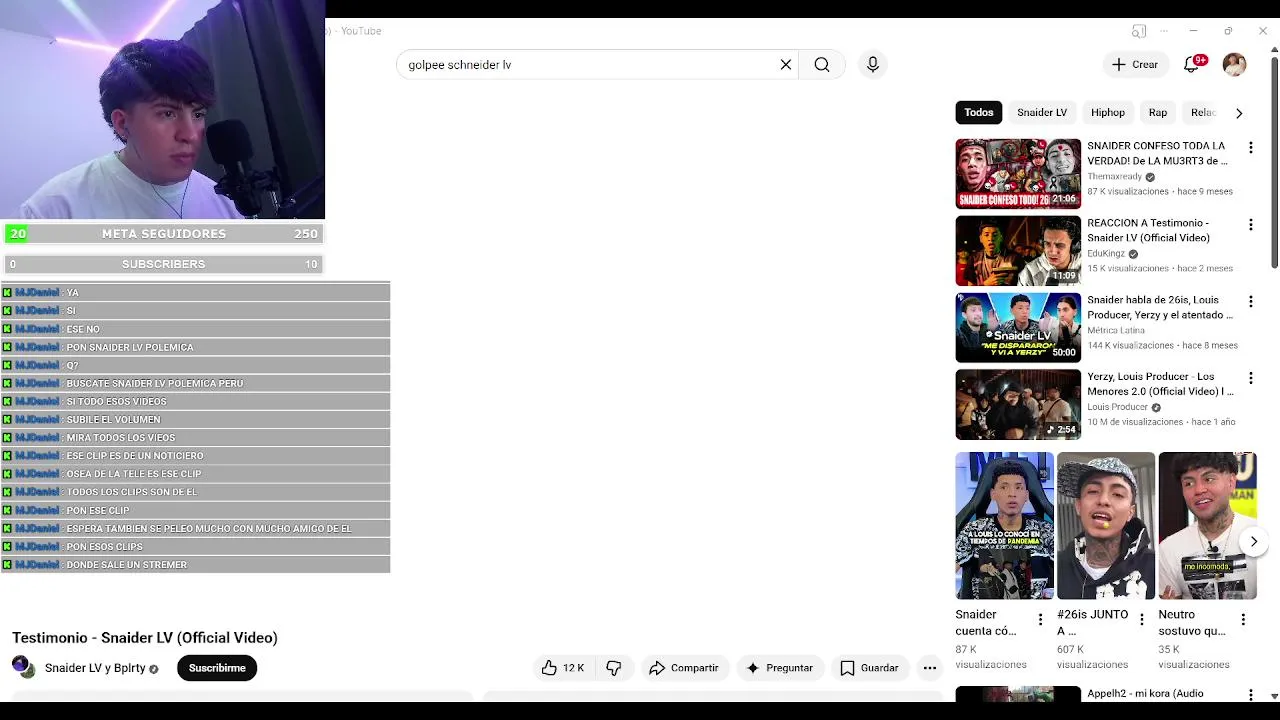Click the Snaider LV channel avatar

coord(23,667)
